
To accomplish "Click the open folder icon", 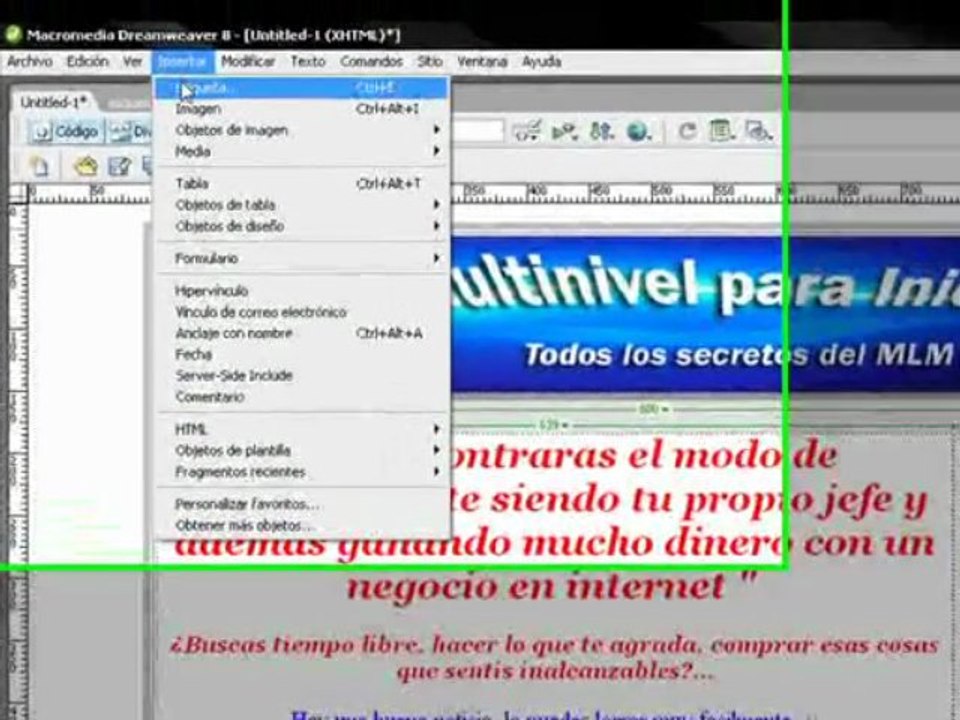I will [x=85, y=166].
